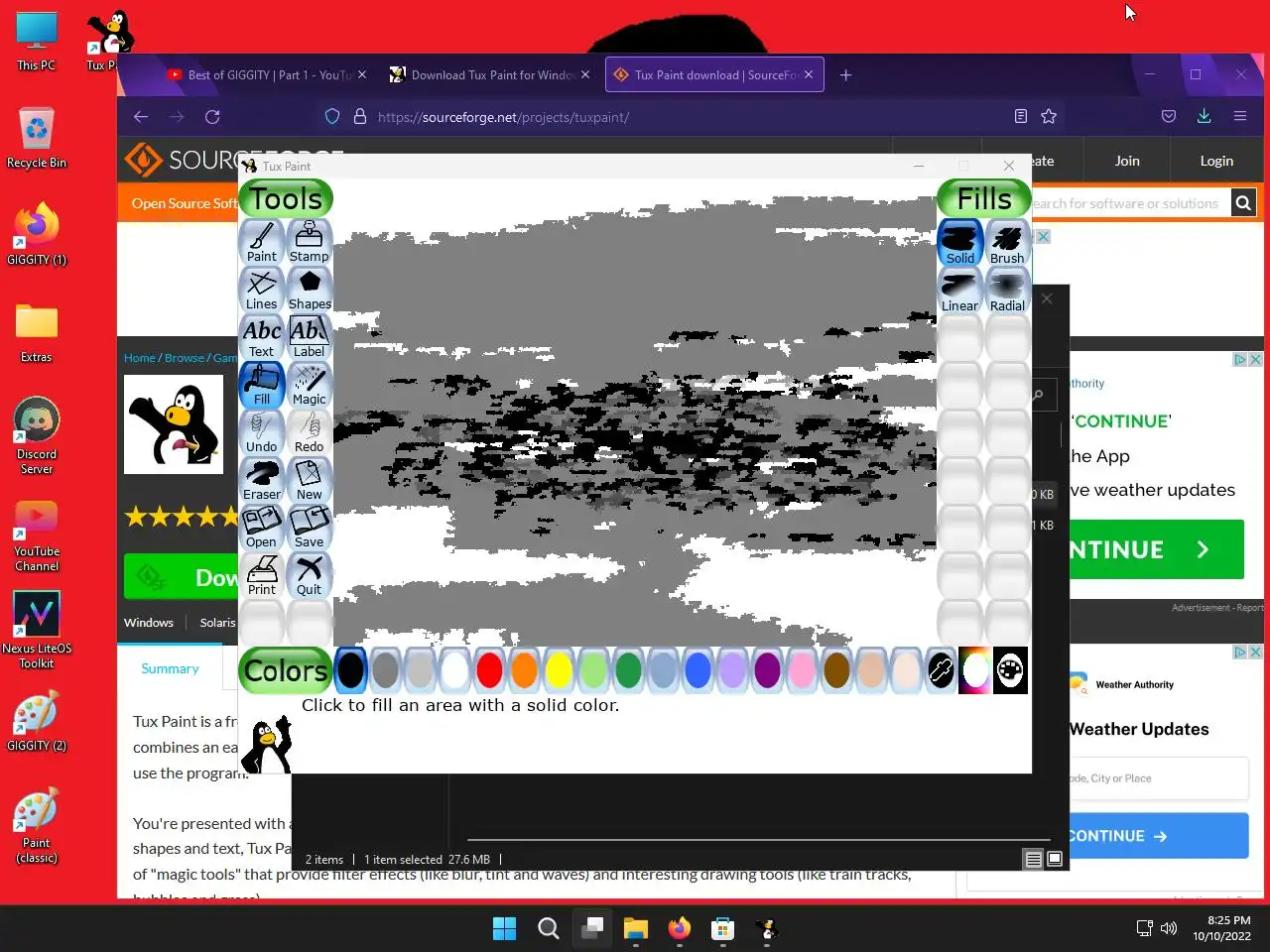Viewport: 1270px width, 952px height.
Task: Select the Solid fill mode
Action: point(960,243)
